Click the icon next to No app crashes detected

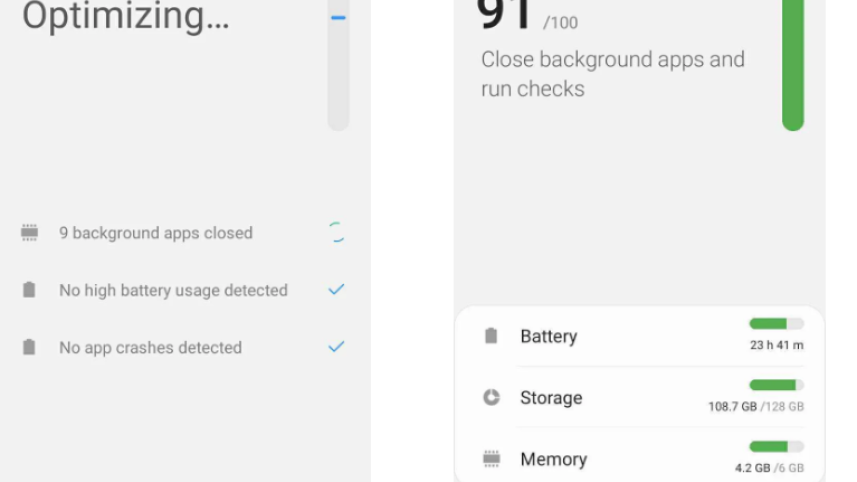point(29,348)
